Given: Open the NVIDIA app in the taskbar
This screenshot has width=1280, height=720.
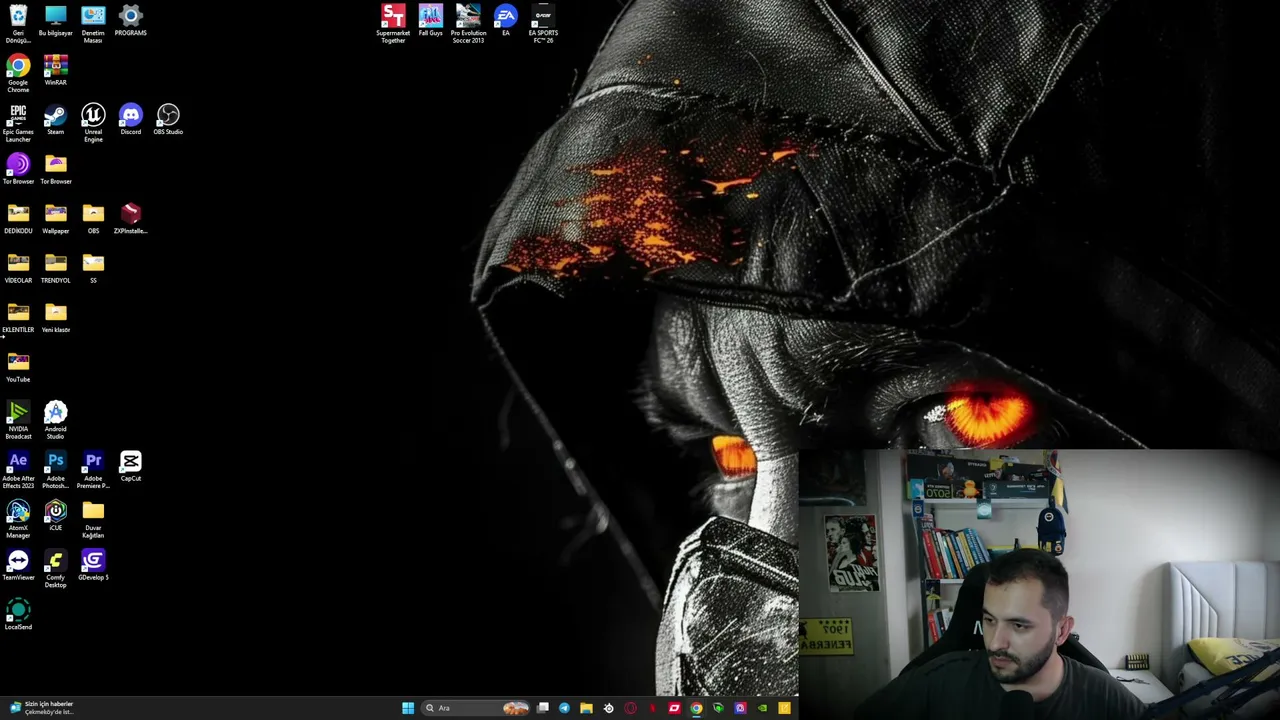Looking at the screenshot, I should (x=762, y=708).
